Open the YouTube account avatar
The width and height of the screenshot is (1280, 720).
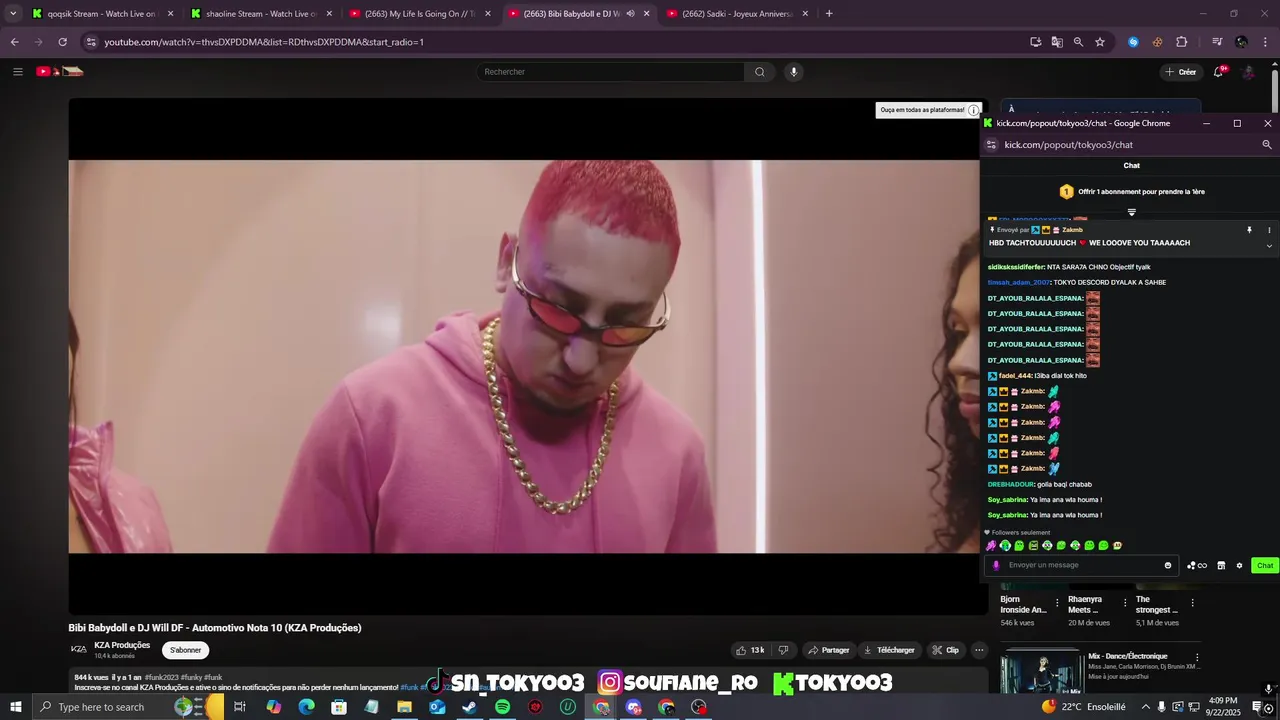pos(1248,72)
